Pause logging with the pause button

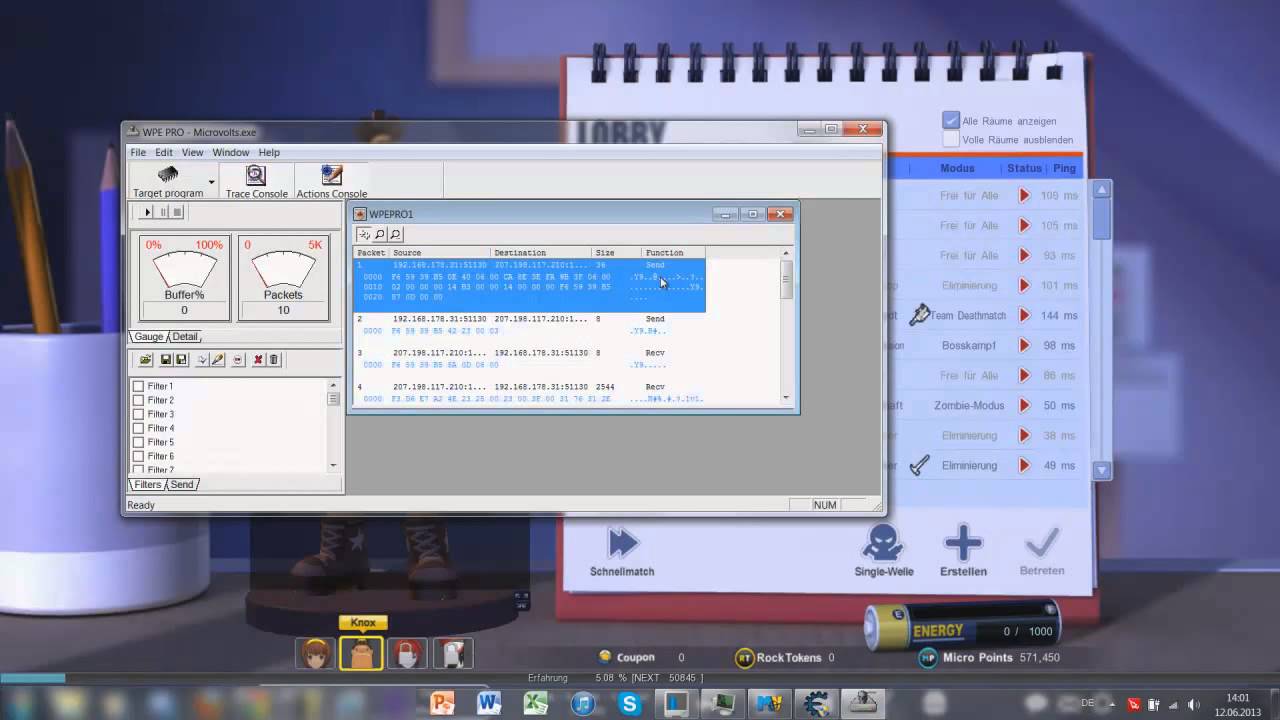[x=163, y=212]
